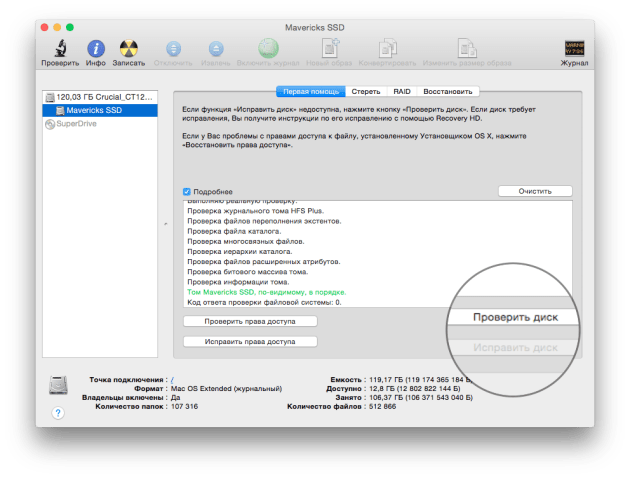Click the Доступно 12,8 ГБ value
630x478 pixels.
coord(415,388)
